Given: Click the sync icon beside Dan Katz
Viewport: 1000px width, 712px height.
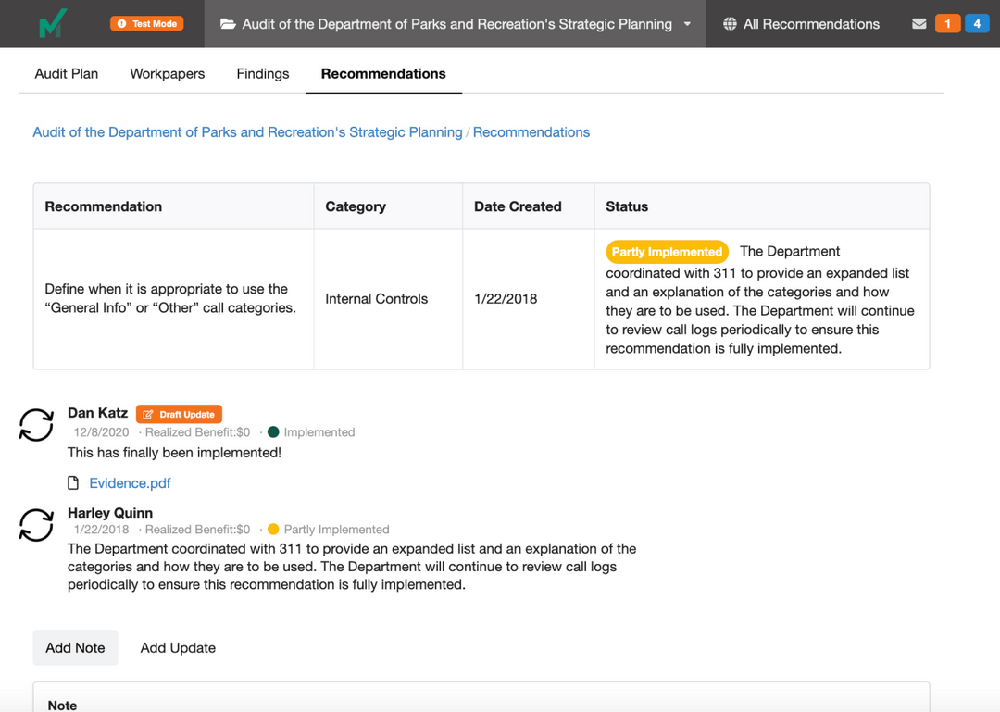Looking at the screenshot, I should pyautogui.click(x=37, y=424).
